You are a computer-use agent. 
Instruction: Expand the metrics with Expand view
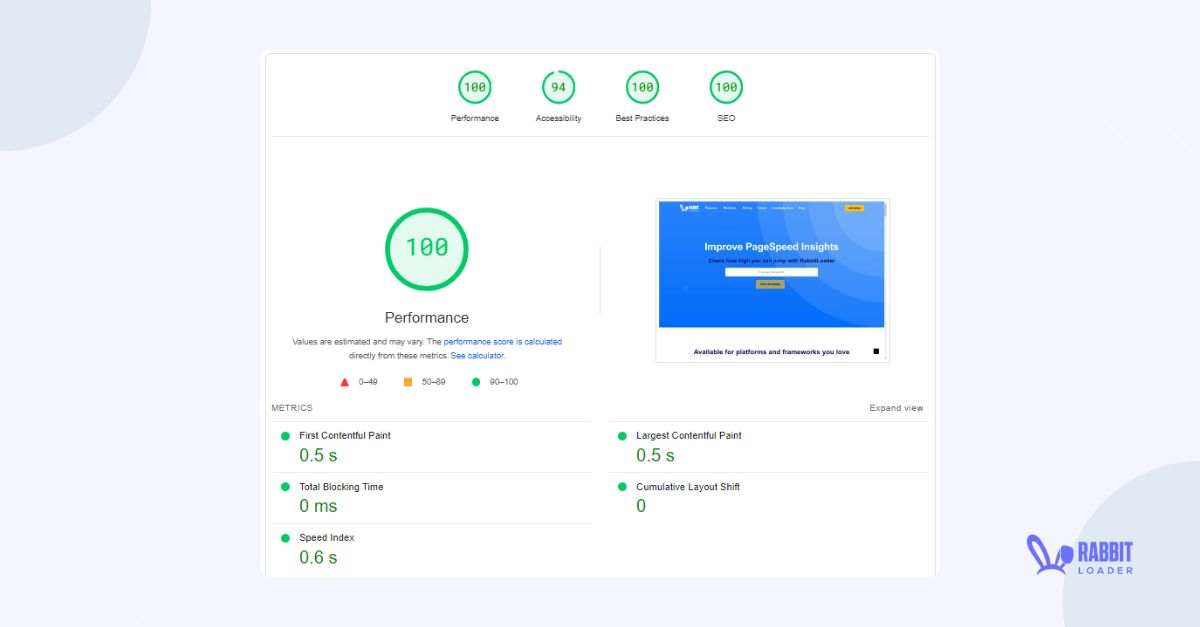pyautogui.click(x=896, y=408)
